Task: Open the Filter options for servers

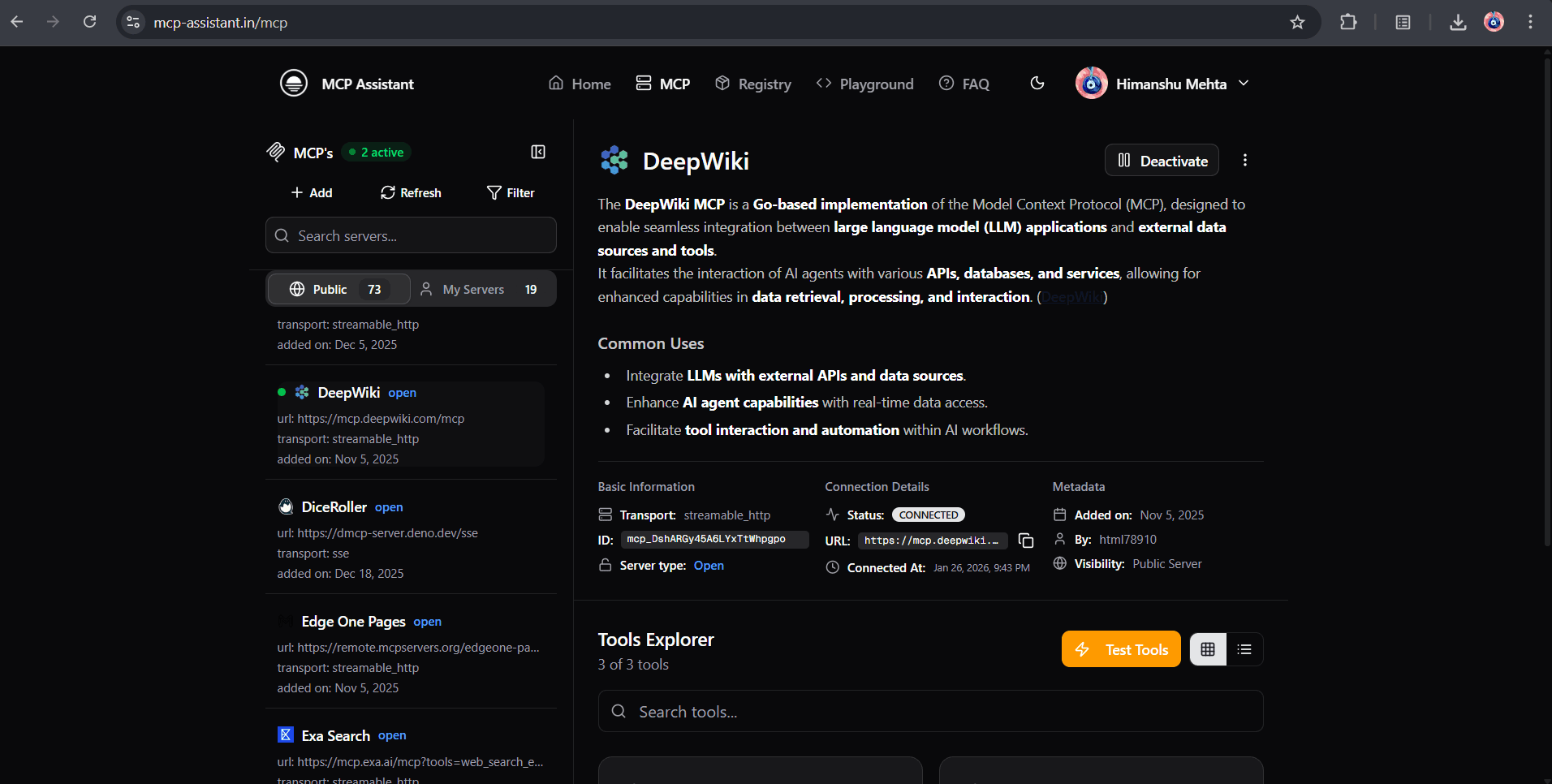Action: click(511, 192)
